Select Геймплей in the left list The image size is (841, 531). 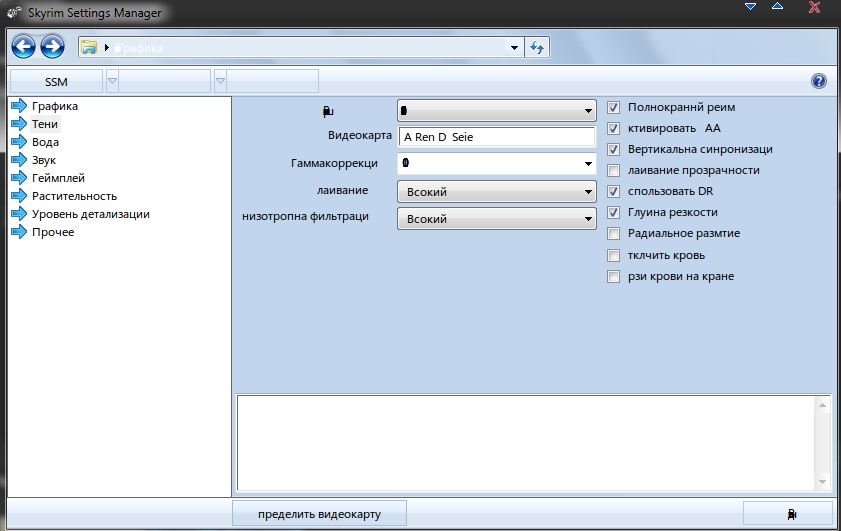58,178
